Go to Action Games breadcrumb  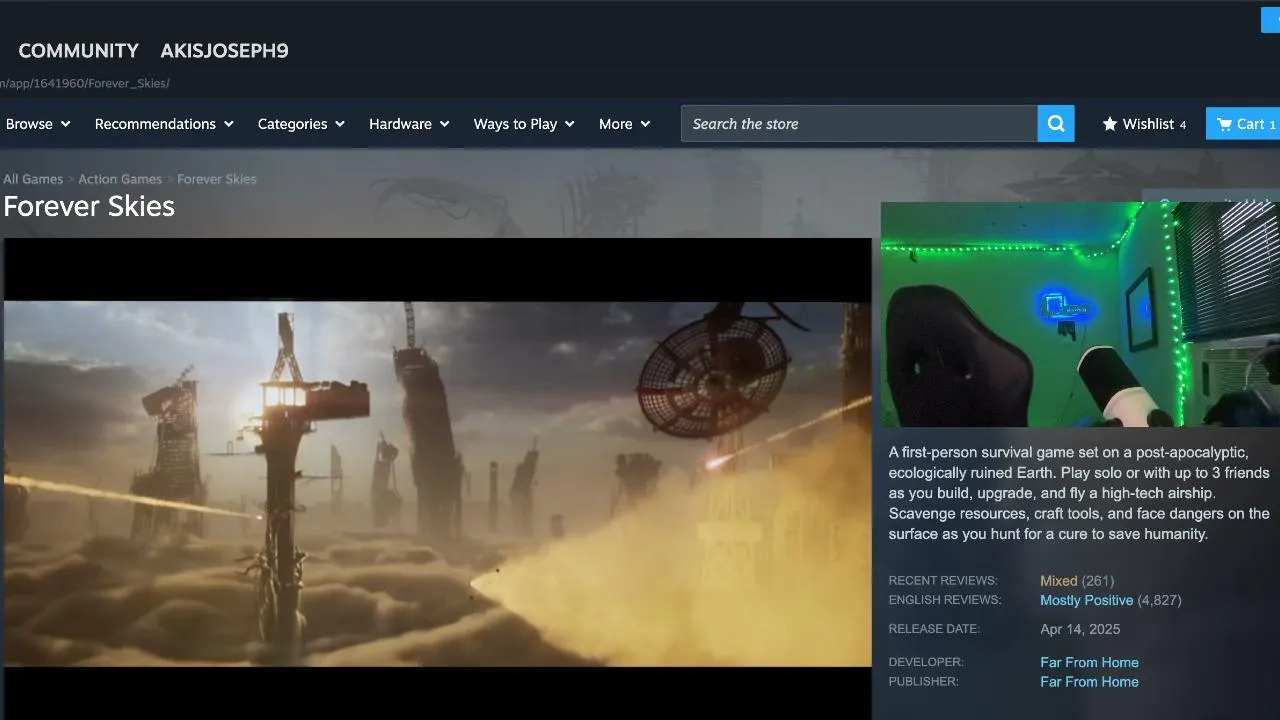(x=120, y=179)
